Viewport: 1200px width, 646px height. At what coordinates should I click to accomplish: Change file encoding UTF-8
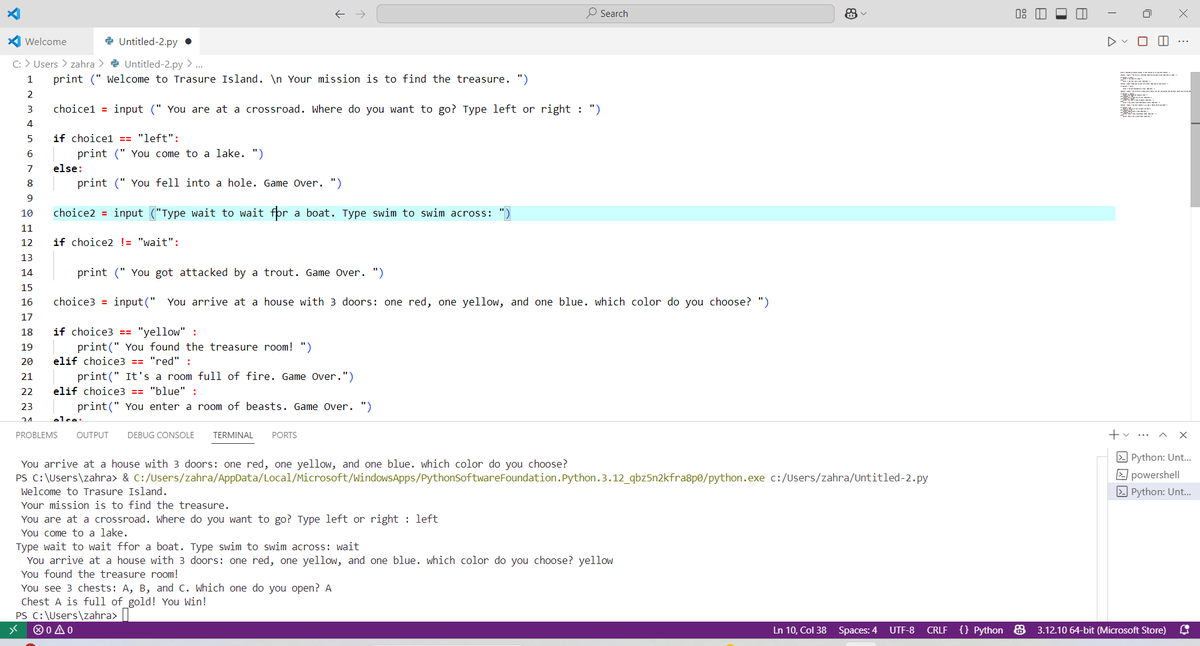point(903,631)
